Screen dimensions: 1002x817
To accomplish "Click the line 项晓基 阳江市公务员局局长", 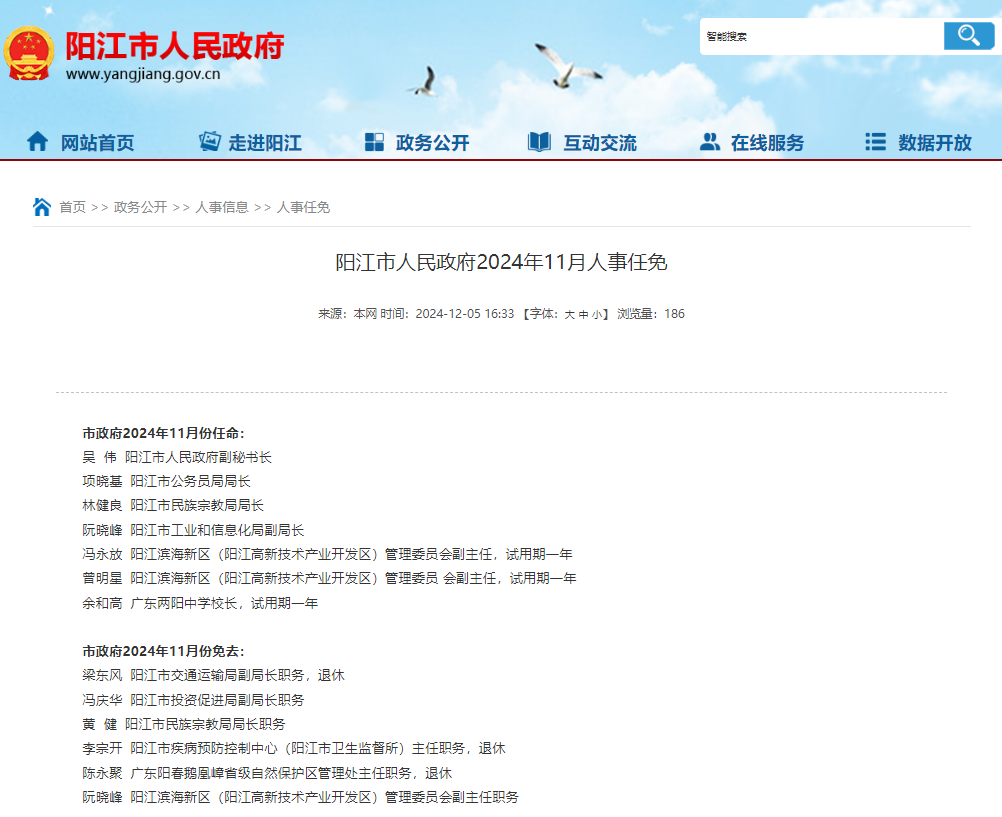I will point(166,481).
